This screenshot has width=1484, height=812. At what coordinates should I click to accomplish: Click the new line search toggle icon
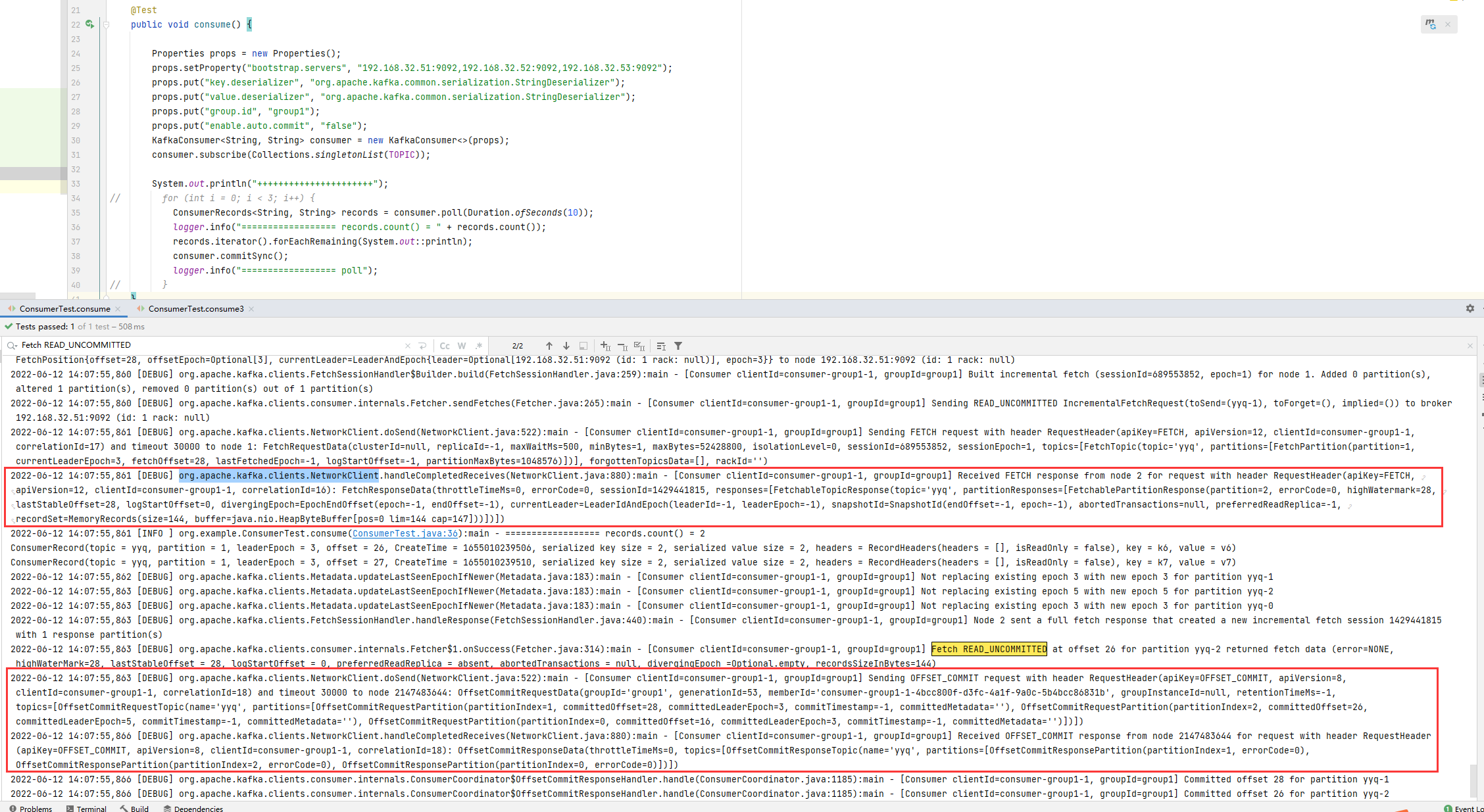(422, 346)
